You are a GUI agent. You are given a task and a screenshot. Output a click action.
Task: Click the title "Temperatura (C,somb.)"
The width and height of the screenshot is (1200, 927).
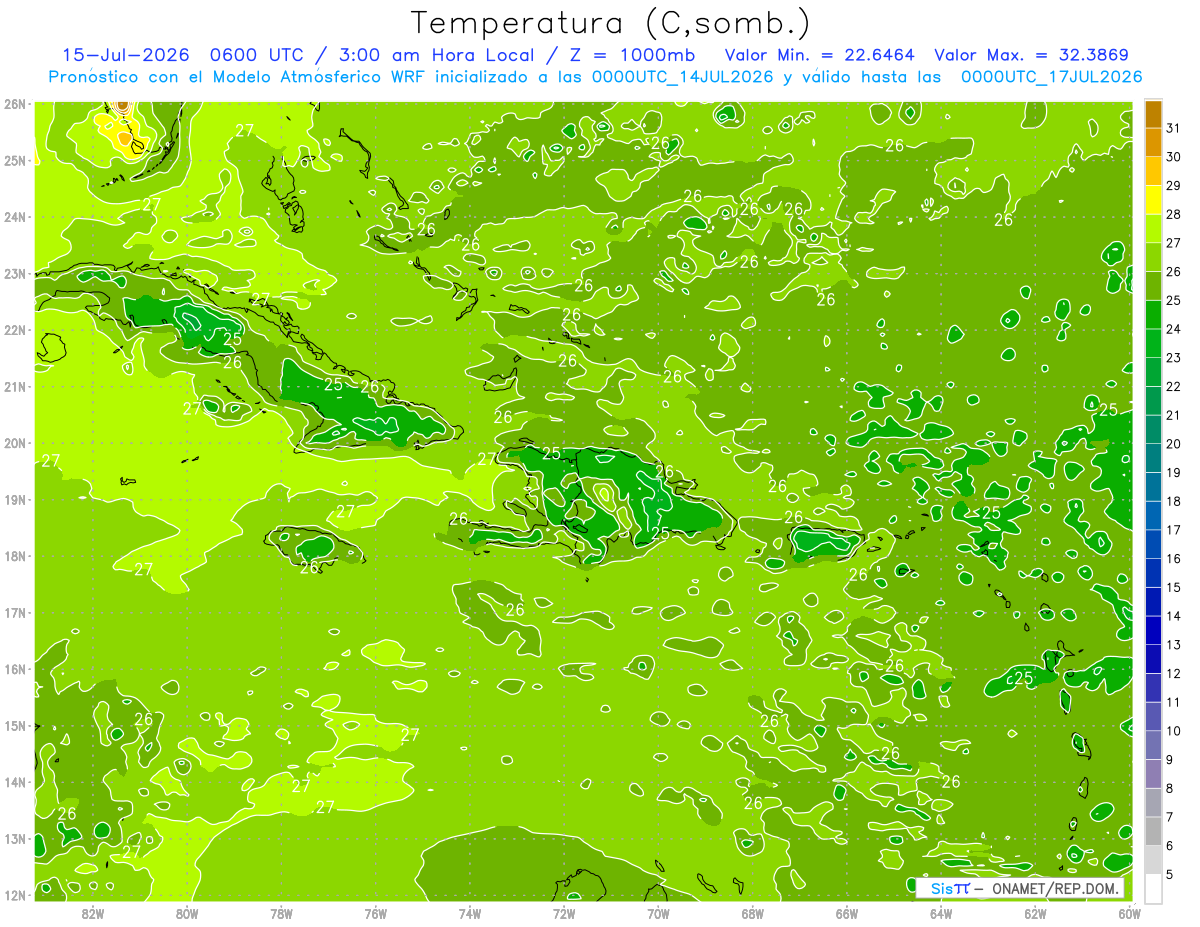coord(611,24)
